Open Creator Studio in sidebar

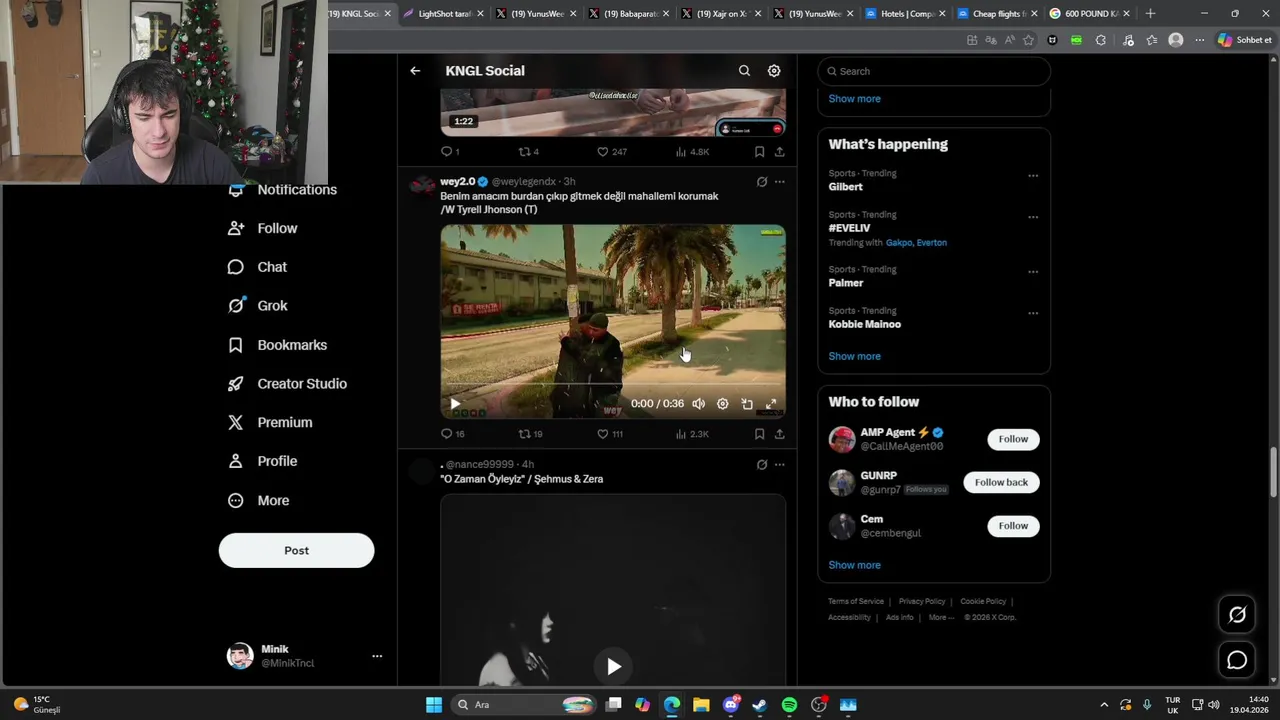click(288, 384)
